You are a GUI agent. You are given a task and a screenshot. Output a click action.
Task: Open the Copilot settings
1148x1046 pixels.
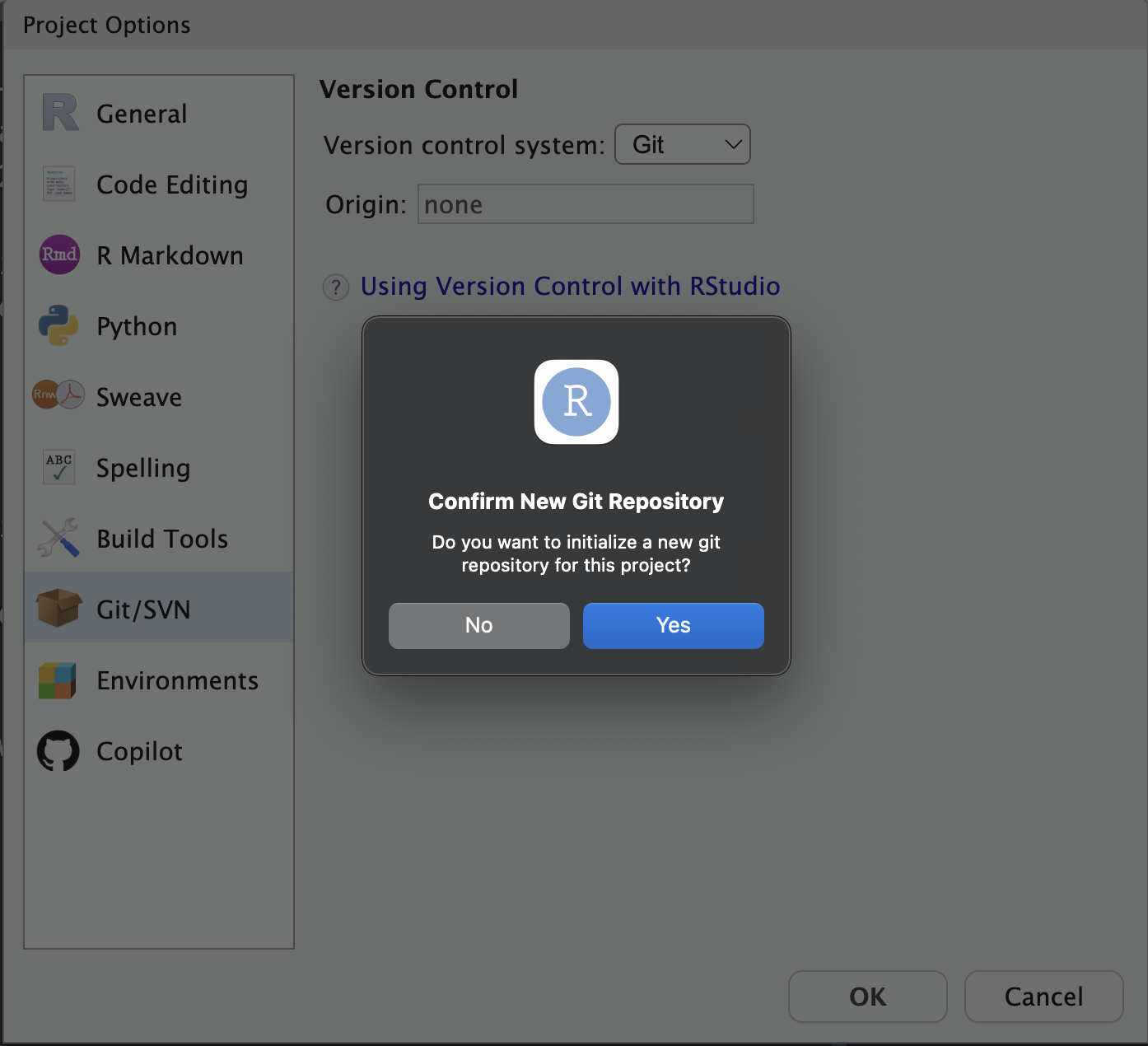159,750
